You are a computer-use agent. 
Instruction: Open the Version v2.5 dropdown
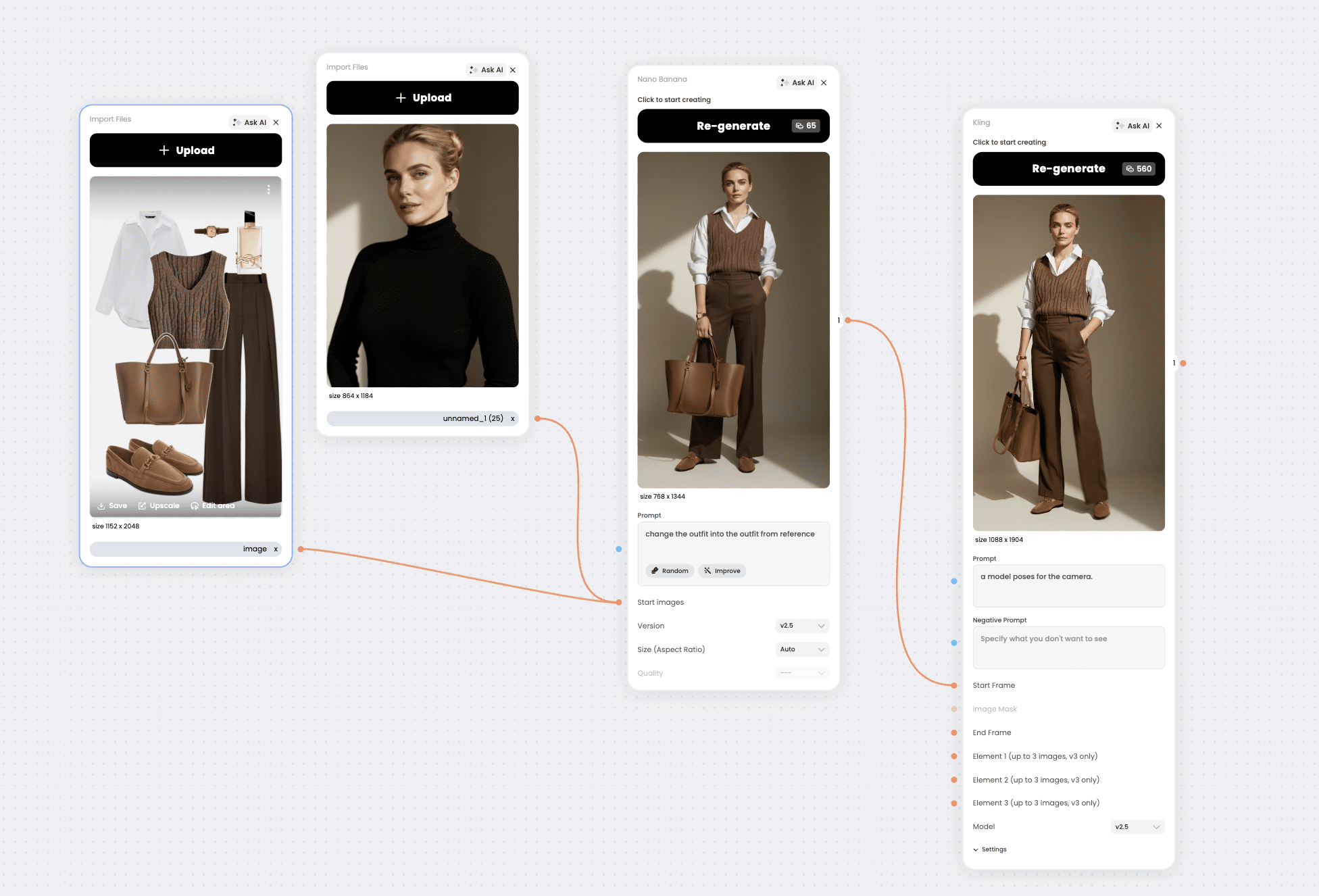(x=802, y=626)
